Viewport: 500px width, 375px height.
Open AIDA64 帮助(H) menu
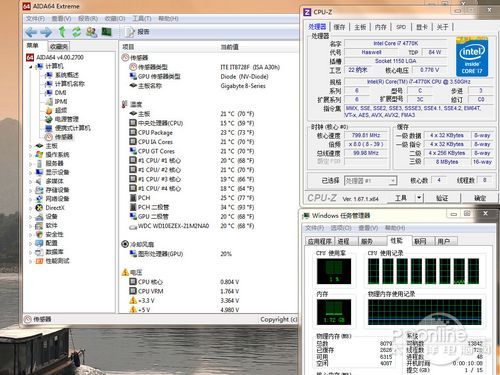click(x=168, y=19)
